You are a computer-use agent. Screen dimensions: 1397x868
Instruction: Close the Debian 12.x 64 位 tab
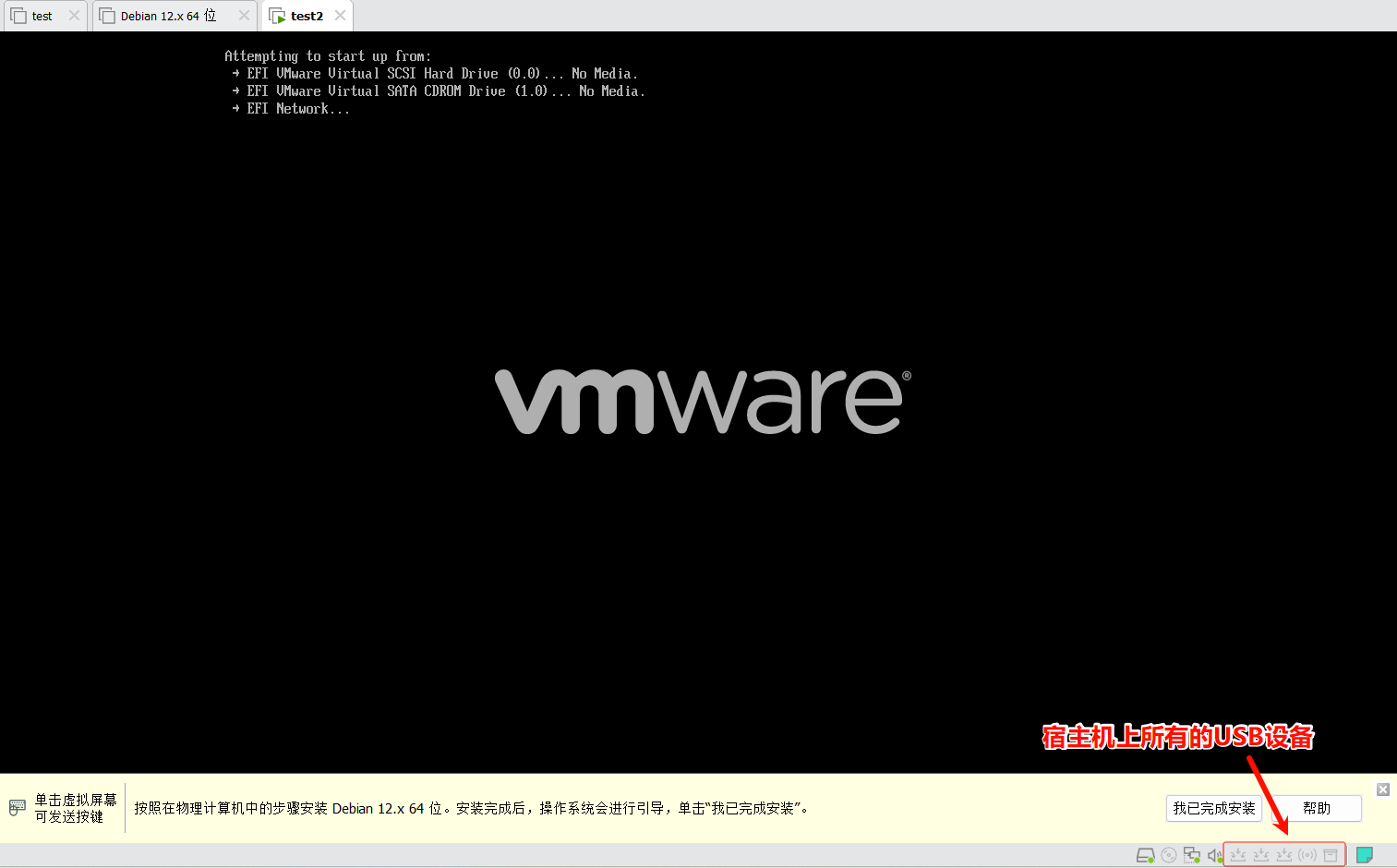[x=244, y=16]
